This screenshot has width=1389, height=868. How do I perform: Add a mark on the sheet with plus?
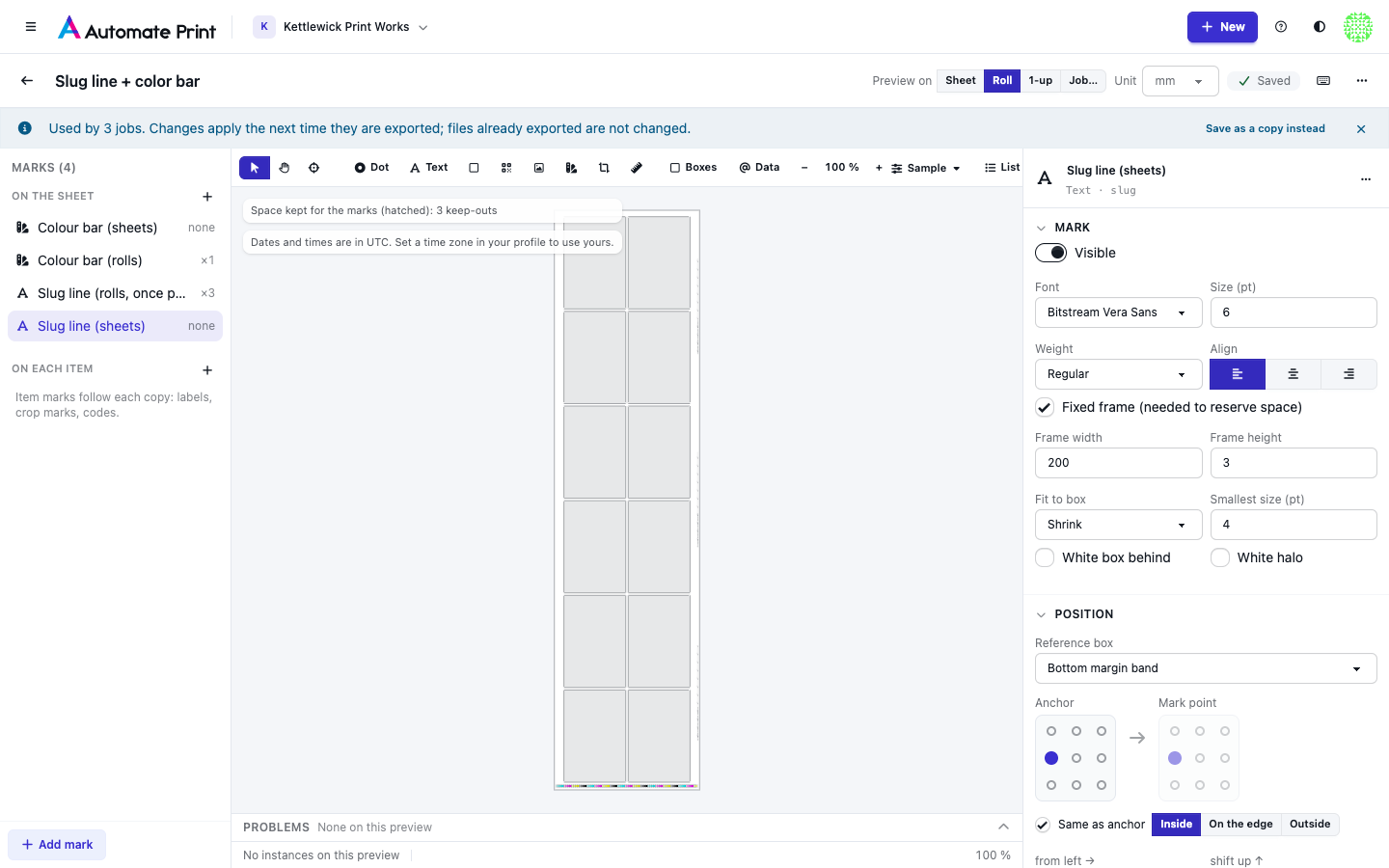point(207,197)
